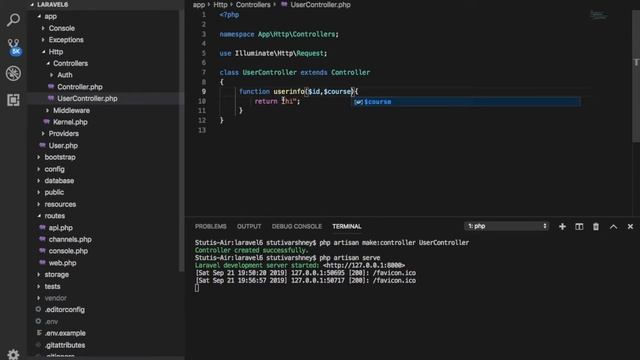Click line number 13 in gutter

(x=202, y=130)
